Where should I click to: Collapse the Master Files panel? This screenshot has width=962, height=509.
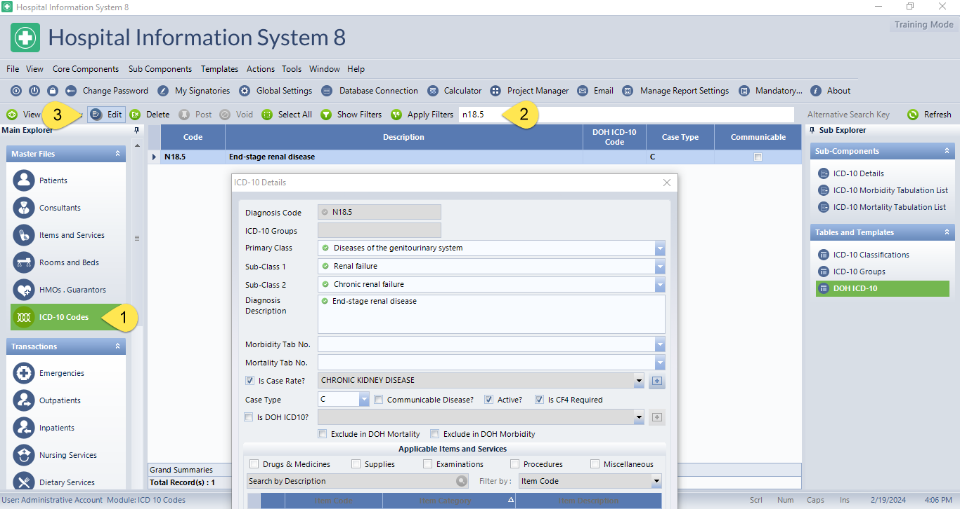click(x=118, y=154)
